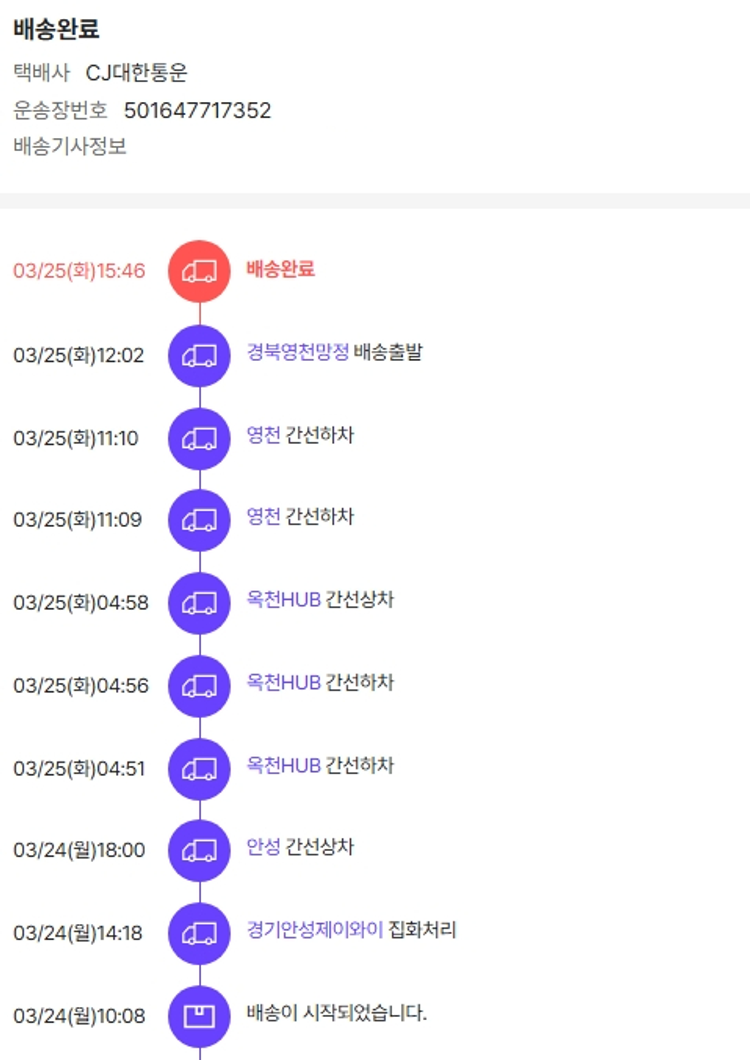Click truck icon for 경기안성제이와이 집화처리
This screenshot has height=1060, width=750.
click(199, 933)
